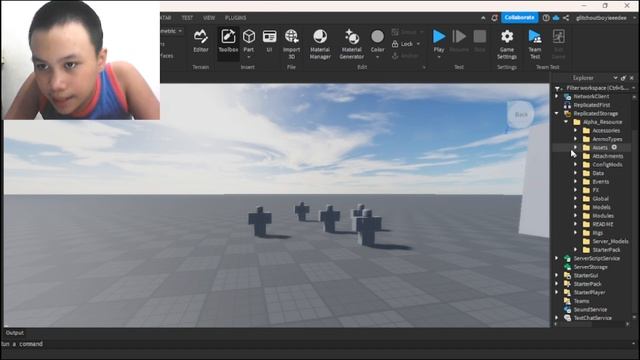Select ReplicatedFirst in Explorer
640x360 pixels.
(x=592, y=105)
